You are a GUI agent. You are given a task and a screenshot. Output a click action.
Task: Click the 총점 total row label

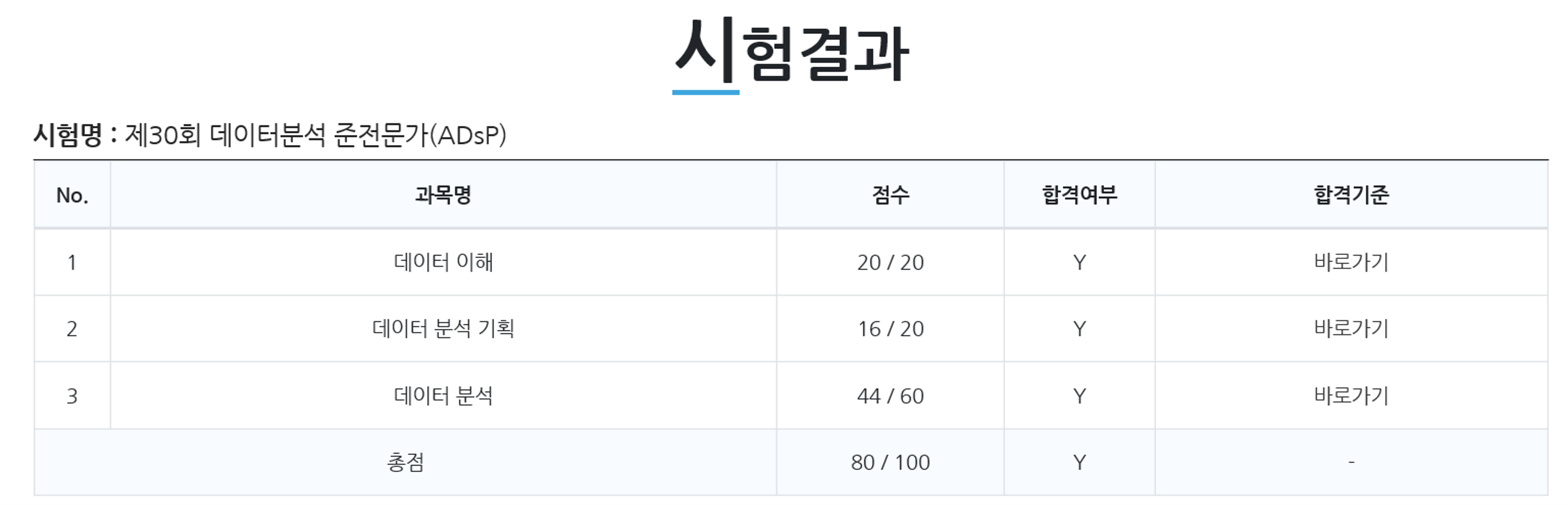[405, 462]
